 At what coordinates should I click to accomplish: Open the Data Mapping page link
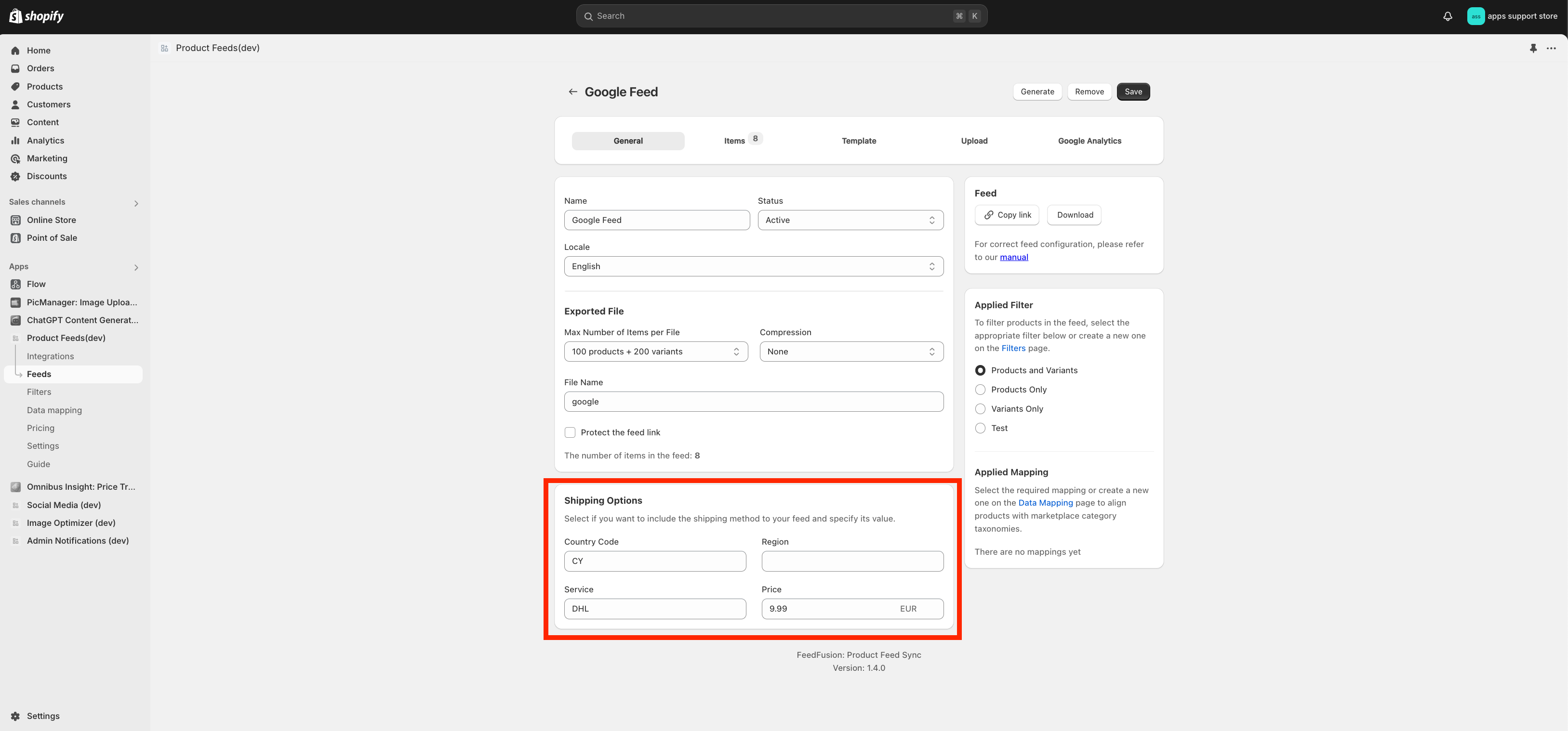(1045, 503)
